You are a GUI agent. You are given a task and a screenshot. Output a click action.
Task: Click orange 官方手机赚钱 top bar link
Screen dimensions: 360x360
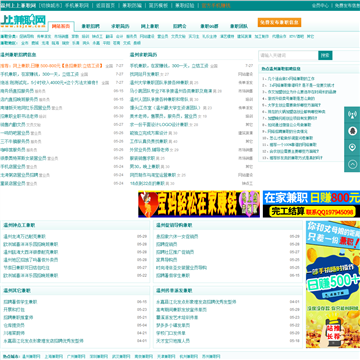[215, 5]
